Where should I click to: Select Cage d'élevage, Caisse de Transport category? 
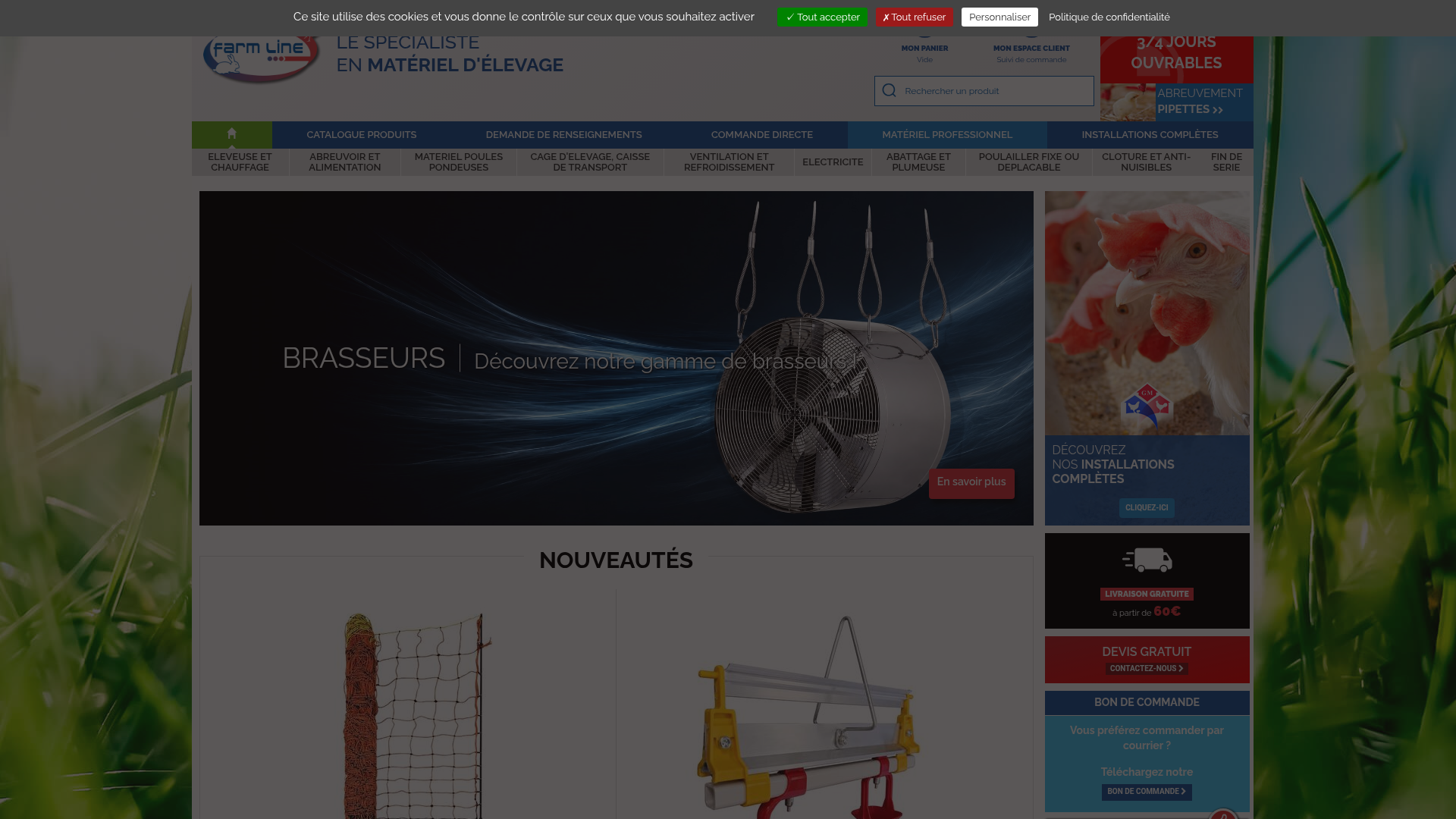click(590, 162)
